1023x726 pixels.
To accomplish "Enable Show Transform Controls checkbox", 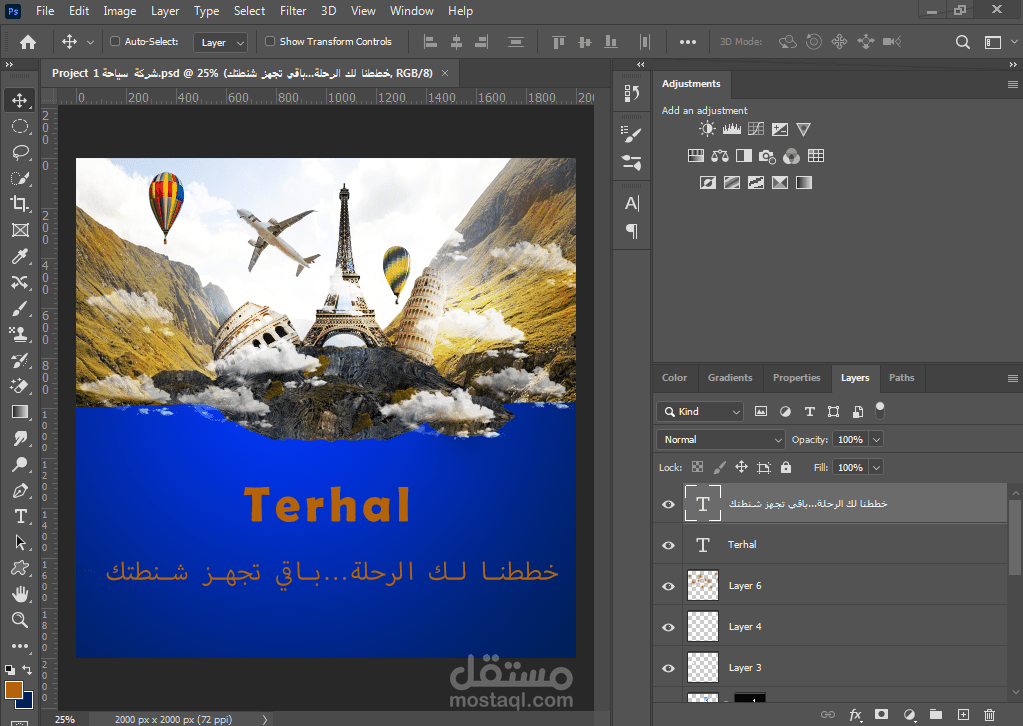I will click(269, 41).
